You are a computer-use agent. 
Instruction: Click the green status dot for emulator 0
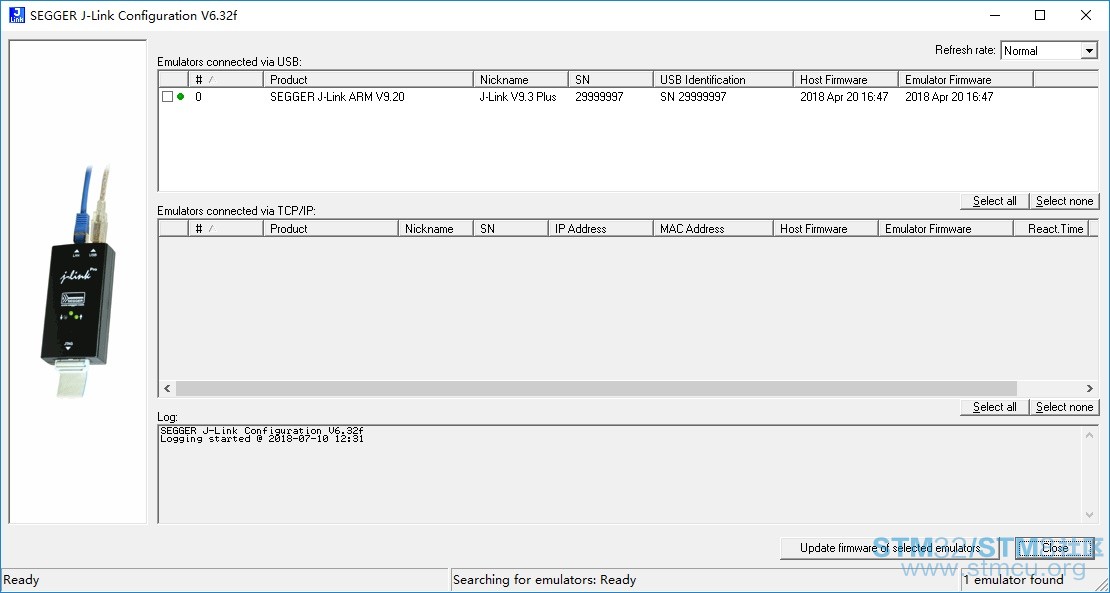(x=181, y=97)
